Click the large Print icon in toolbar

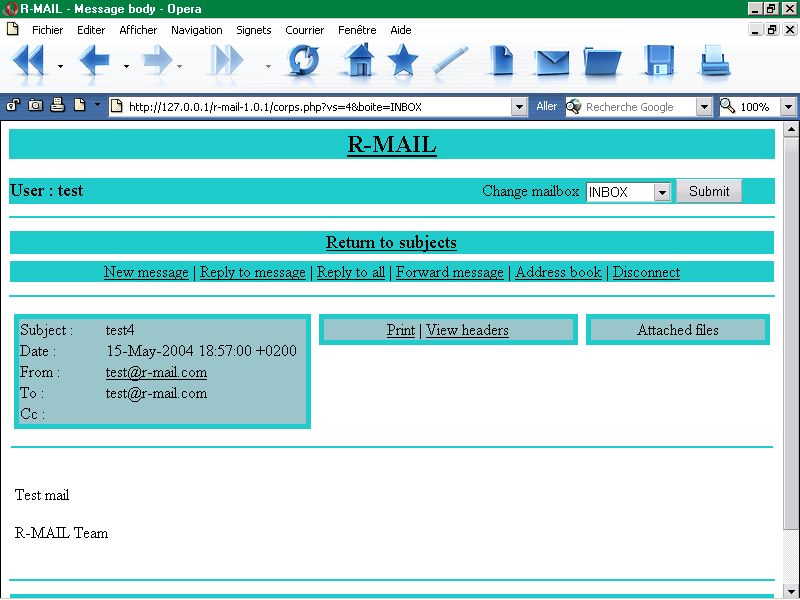pos(714,62)
